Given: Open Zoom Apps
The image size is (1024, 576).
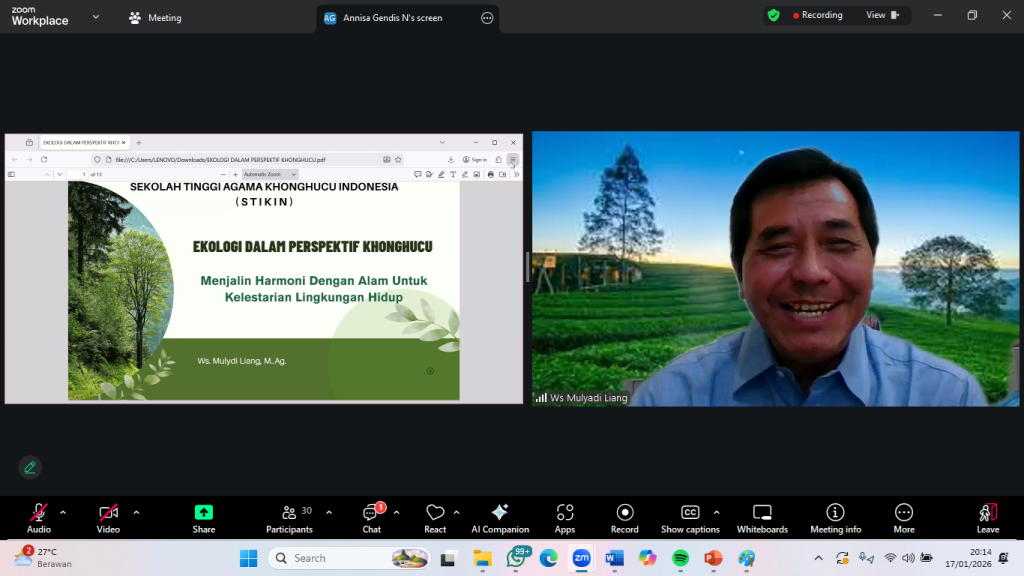Looking at the screenshot, I should (x=565, y=517).
